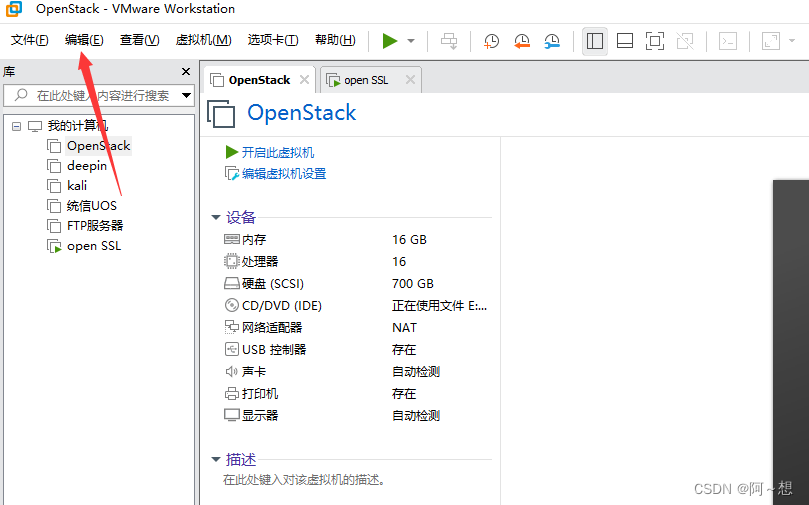Screen dimensions: 809x505
Task: Click the green Power On toolbar button
Action: 390,40
